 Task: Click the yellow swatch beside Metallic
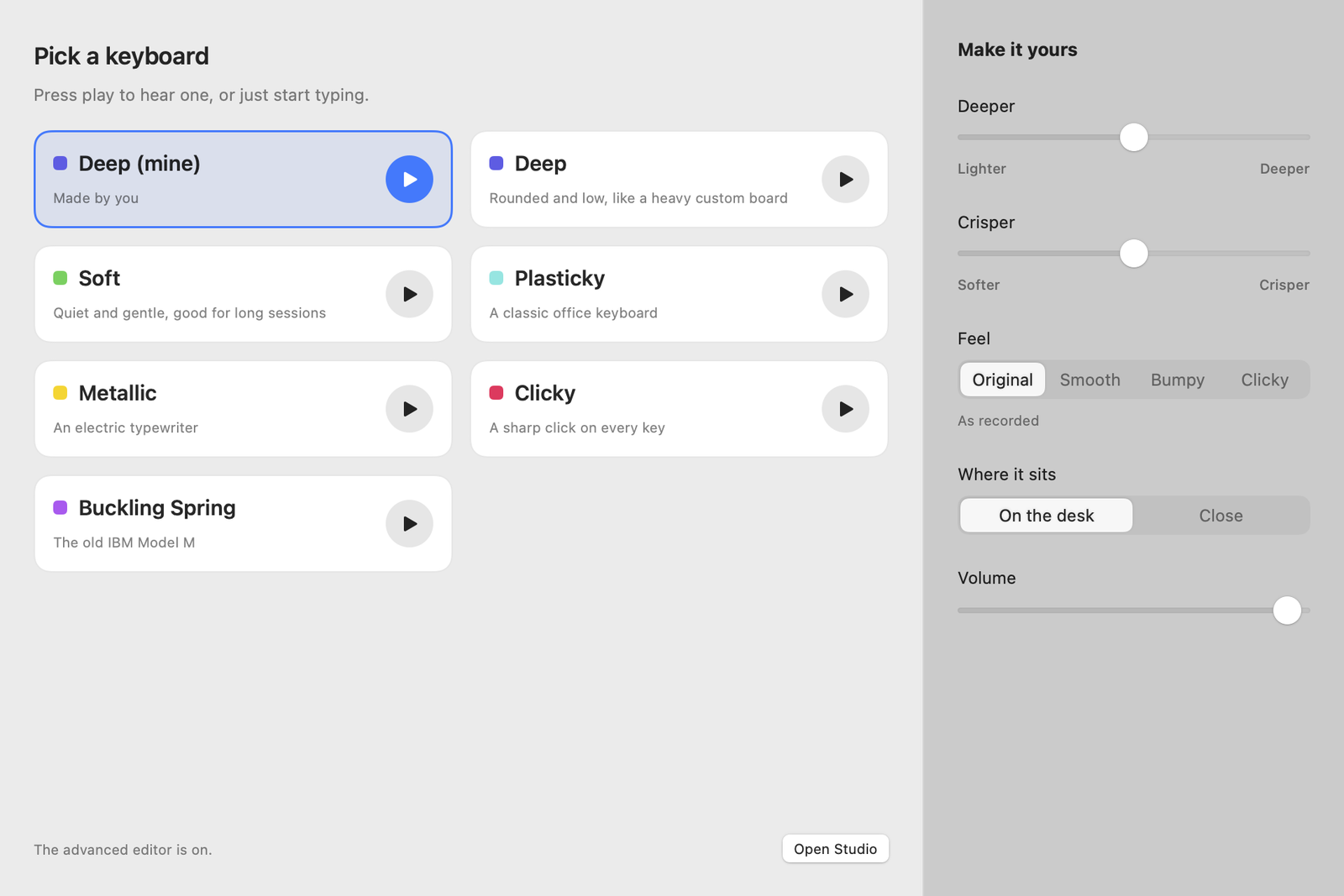(60, 392)
